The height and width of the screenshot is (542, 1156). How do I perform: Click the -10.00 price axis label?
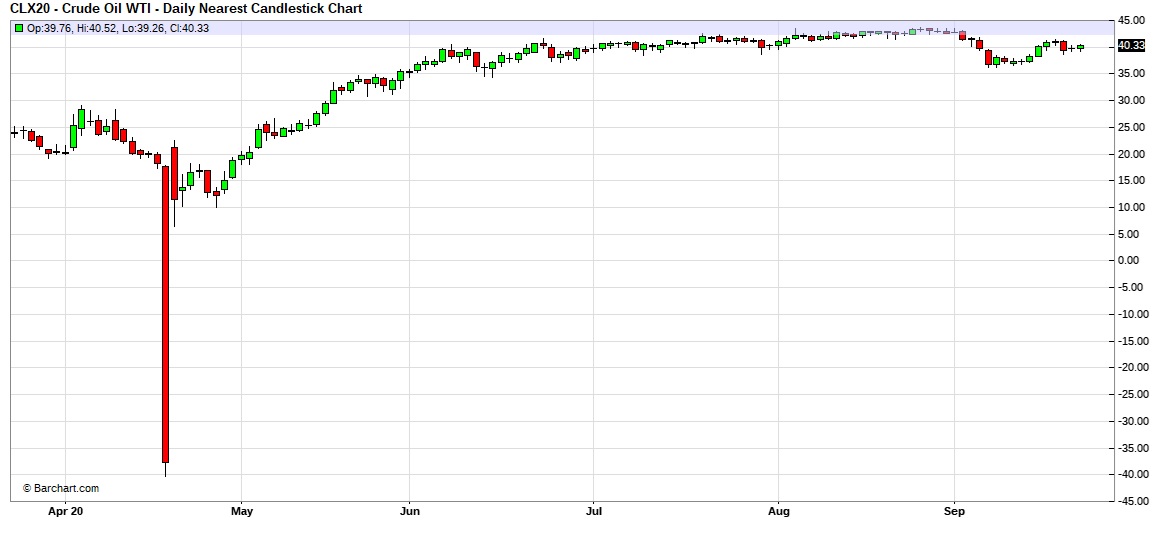[x=1135, y=315]
